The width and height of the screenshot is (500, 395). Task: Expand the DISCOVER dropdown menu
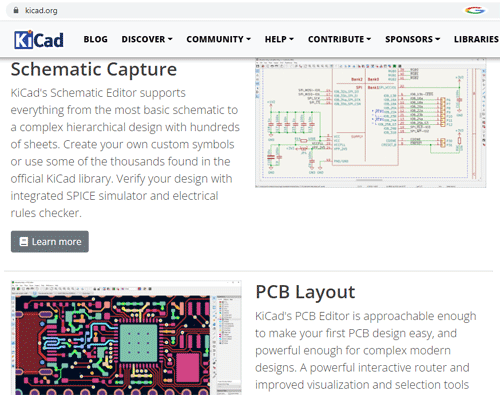click(147, 39)
